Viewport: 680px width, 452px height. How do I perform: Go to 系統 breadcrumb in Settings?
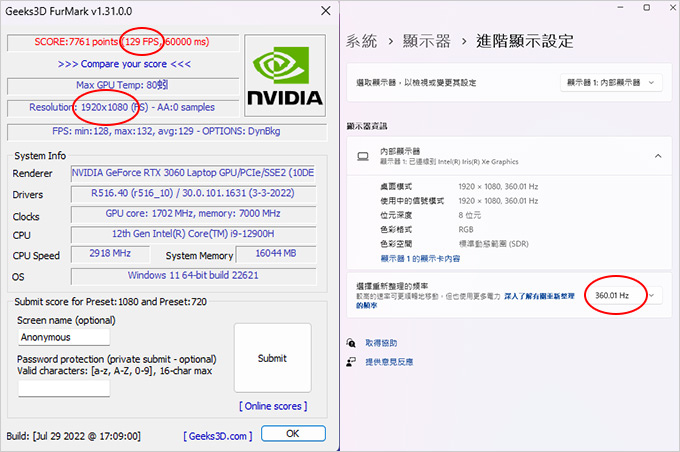tap(361, 41)
